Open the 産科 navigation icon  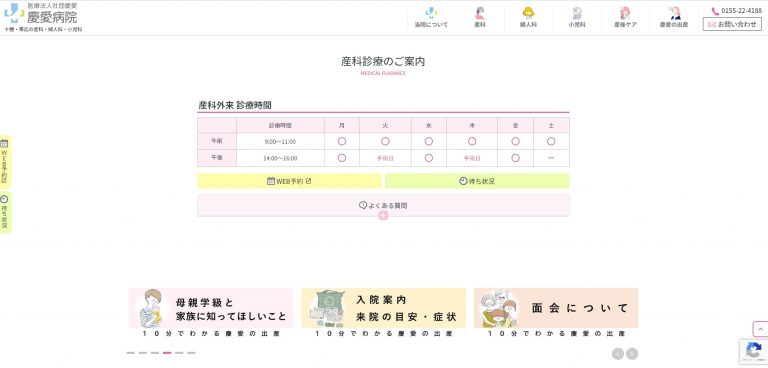(x=480, y=18)
